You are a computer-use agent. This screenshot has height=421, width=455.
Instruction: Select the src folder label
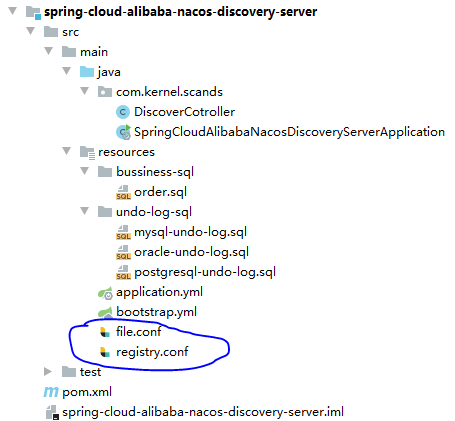coord(70,32)
